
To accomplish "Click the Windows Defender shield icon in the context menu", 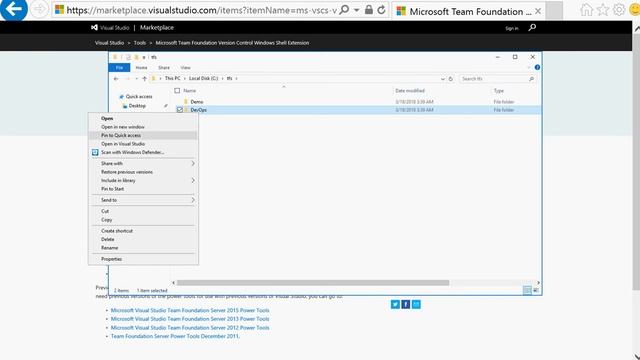I will tap(95, 152).
